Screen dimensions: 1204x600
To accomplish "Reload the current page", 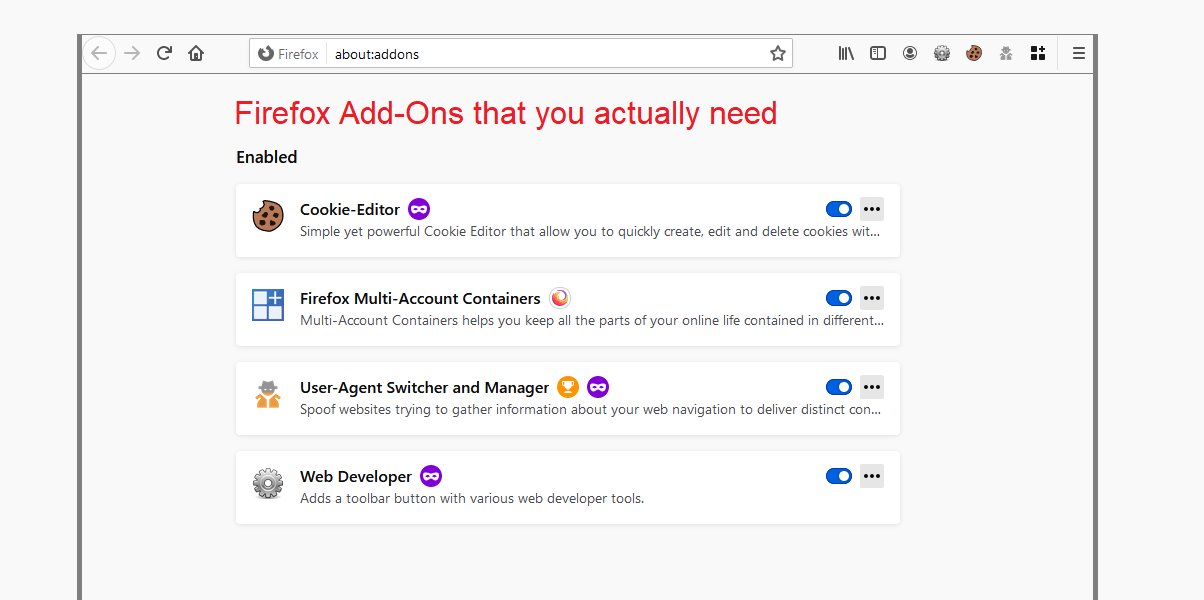I will 164,54.
